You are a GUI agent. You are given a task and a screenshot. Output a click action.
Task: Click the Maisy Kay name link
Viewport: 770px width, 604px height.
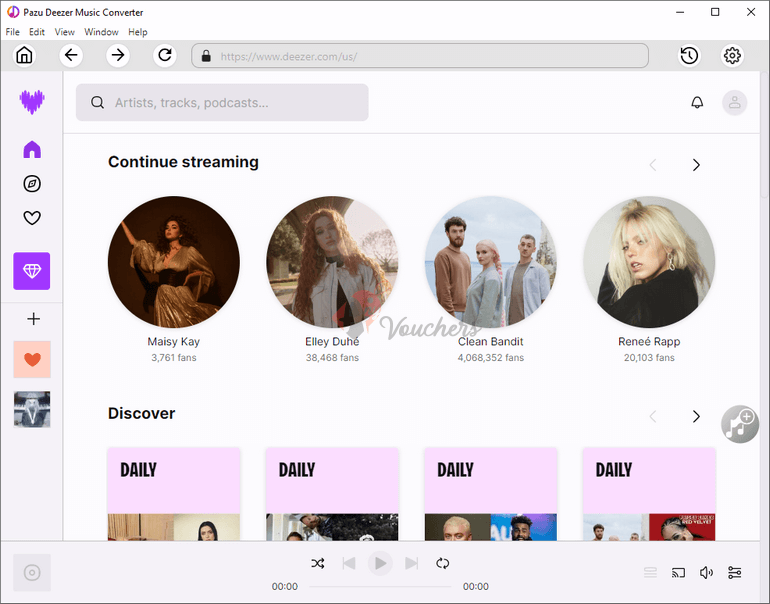[x=174, y=342]
